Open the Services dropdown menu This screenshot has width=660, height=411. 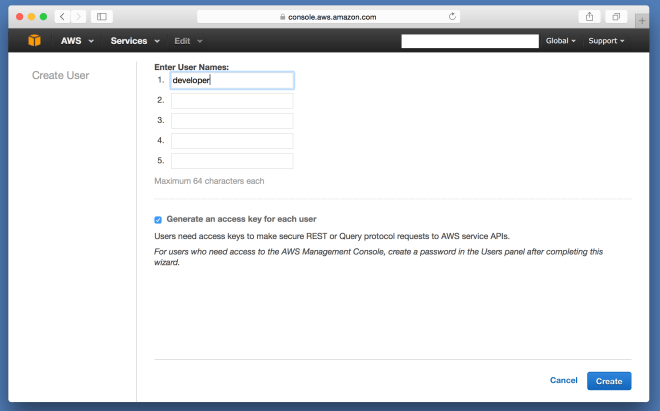135,41
